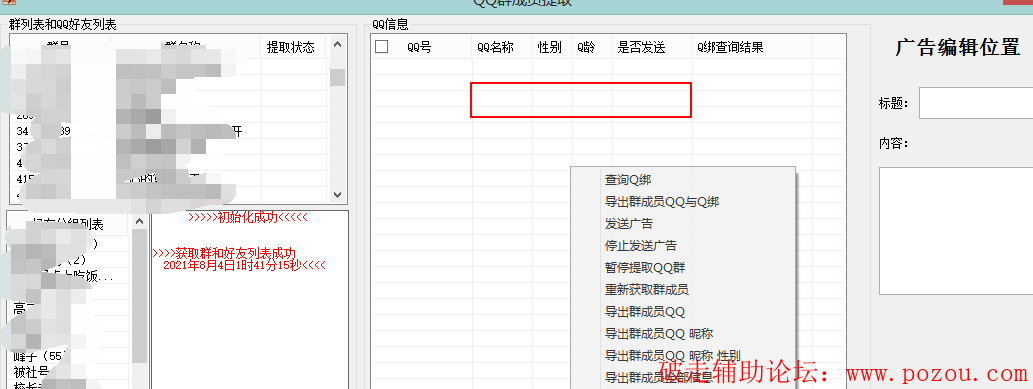The height and width of the screenshot is (389, 1033).
Task: Choose the plain 导出群成员QQ menu item
Action: pyautogui.click(x=644, y=311)
